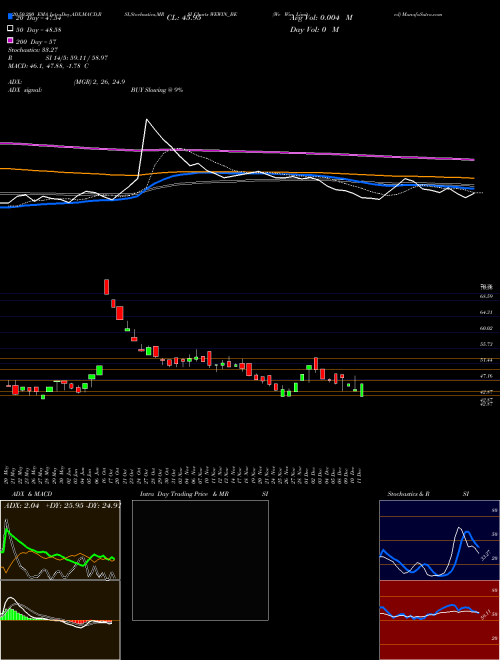The width and height of the screenshot is (500, 660).
Task: Click the 33.27 value label in Stochastics panel
Action: tap(485, 556)
